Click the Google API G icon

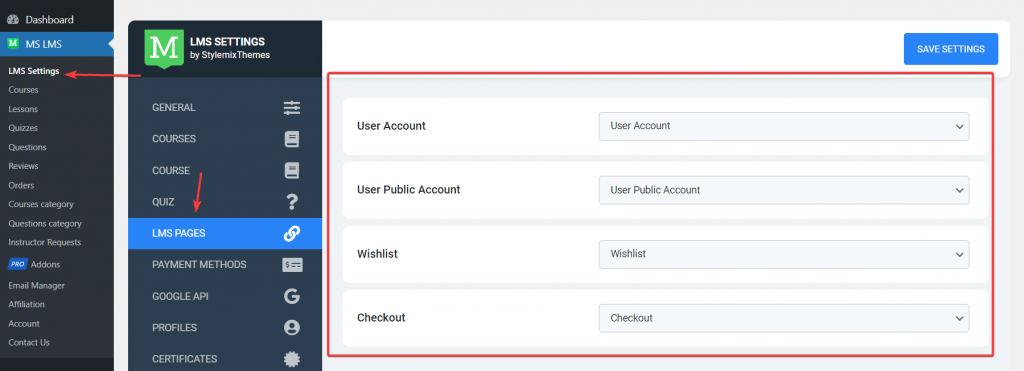click(292, 296)
